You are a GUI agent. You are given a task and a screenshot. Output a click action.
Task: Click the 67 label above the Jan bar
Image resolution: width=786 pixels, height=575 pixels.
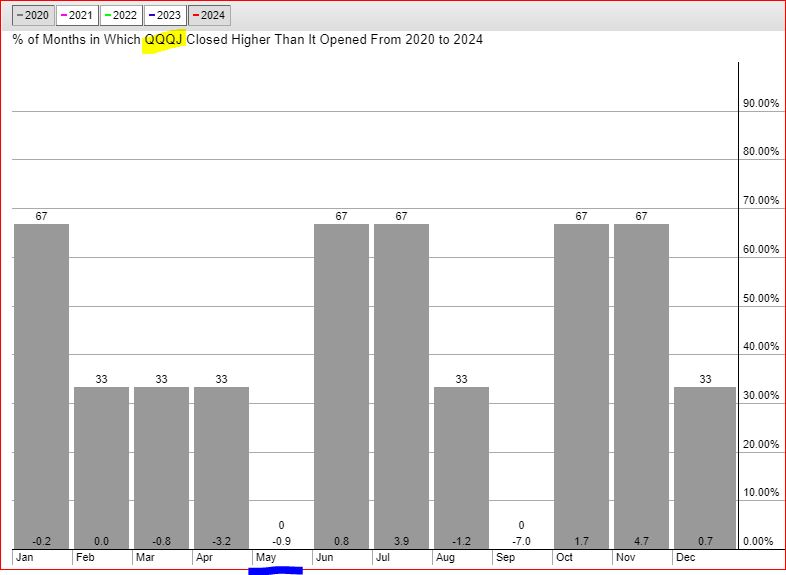pos(41,216)
